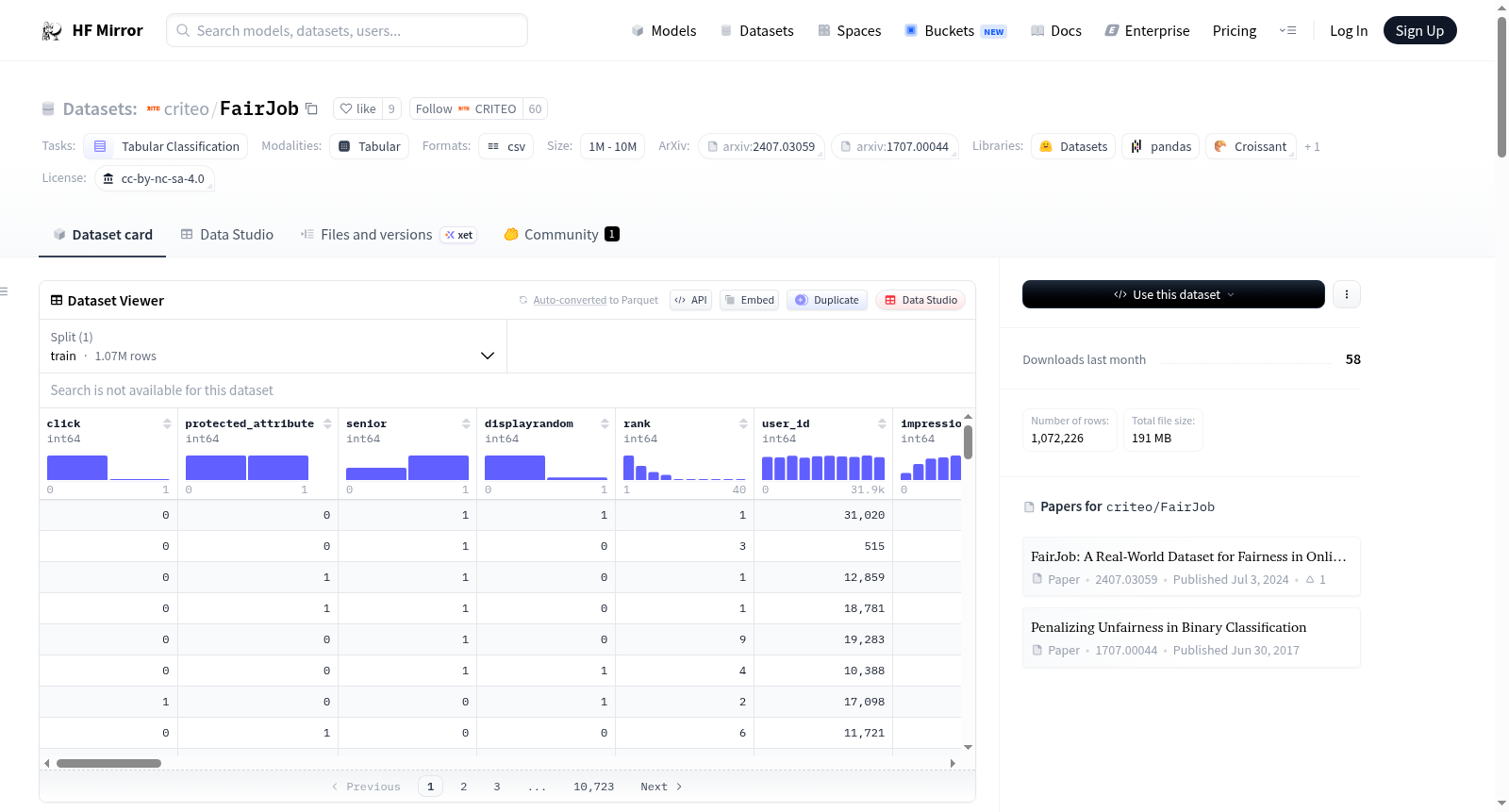1509x812 pixels.
Task: Go to page 3 of the table
Action: (x=497, y=787)
